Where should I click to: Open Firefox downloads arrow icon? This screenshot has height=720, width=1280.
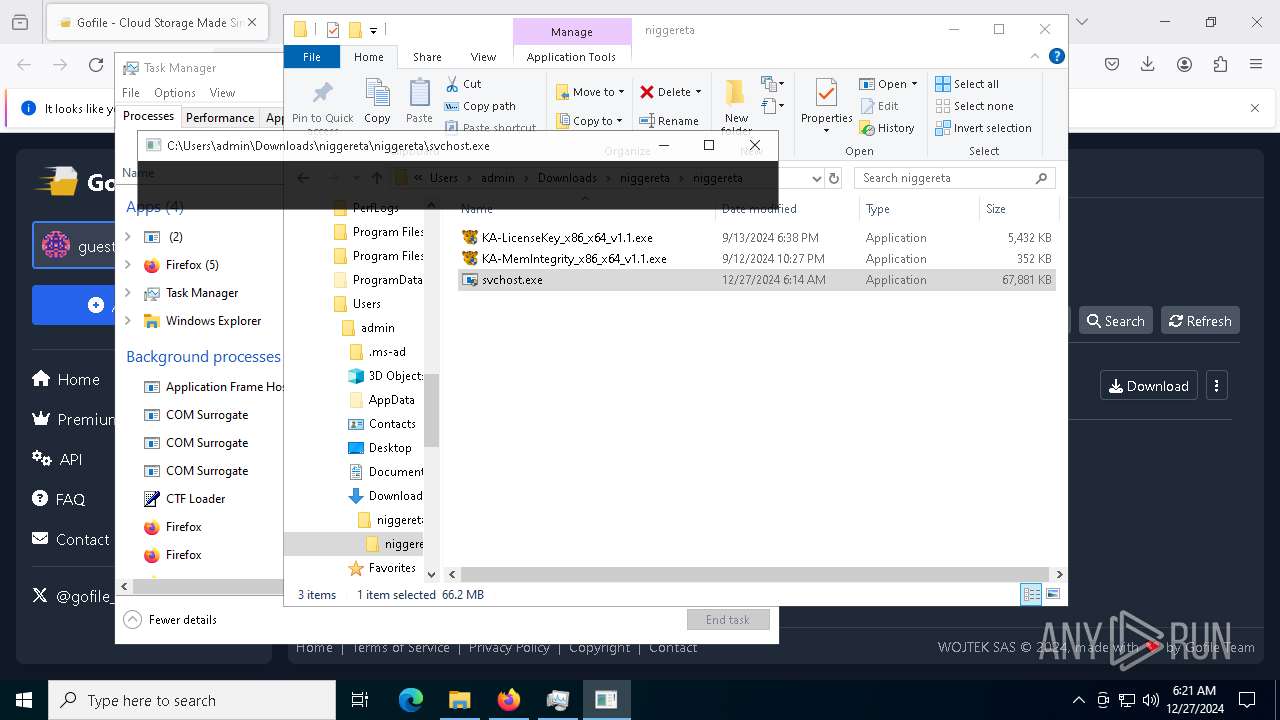[x=1148, y=64]
